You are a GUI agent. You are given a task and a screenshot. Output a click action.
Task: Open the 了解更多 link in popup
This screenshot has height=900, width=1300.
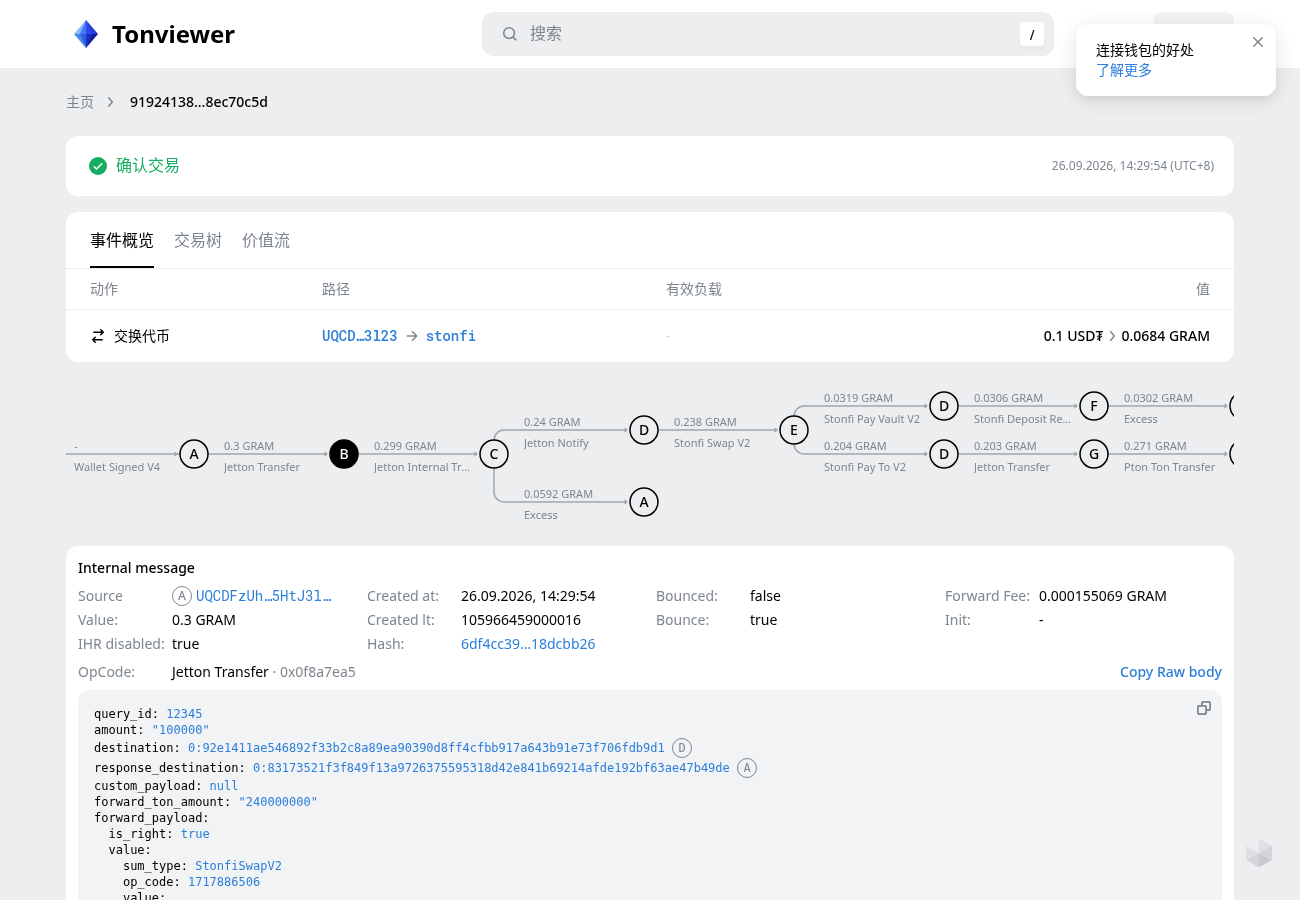click(x=1124, y=70)
